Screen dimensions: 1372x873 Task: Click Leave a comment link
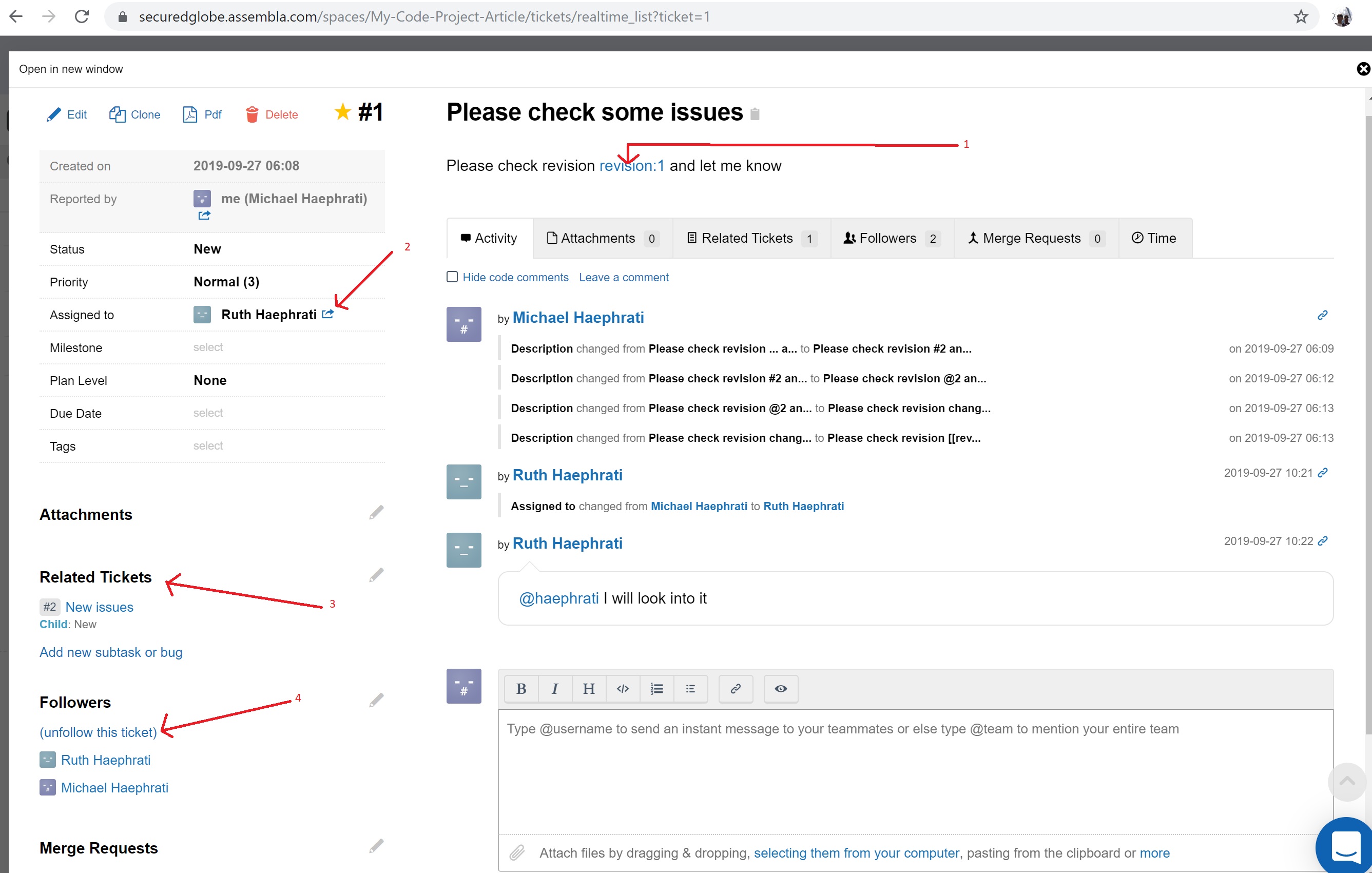click(x=624, y=278)
